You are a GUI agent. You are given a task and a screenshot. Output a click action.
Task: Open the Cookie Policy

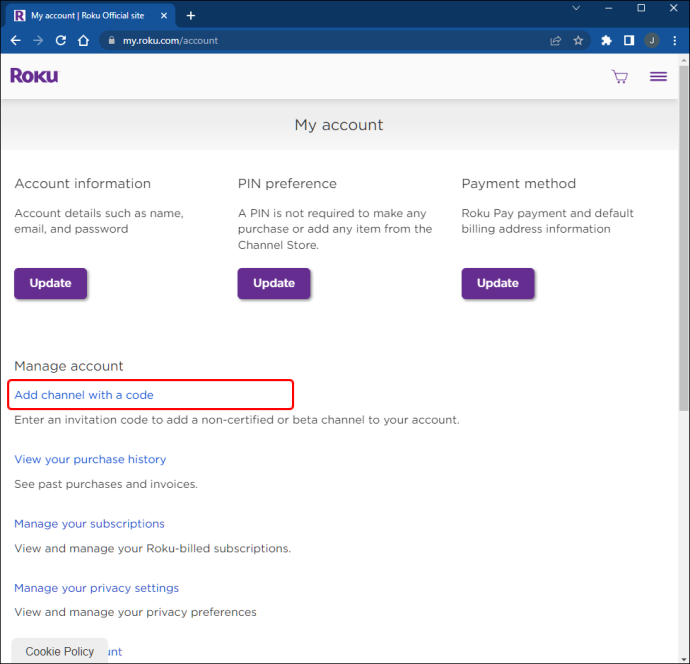point(59,651)
